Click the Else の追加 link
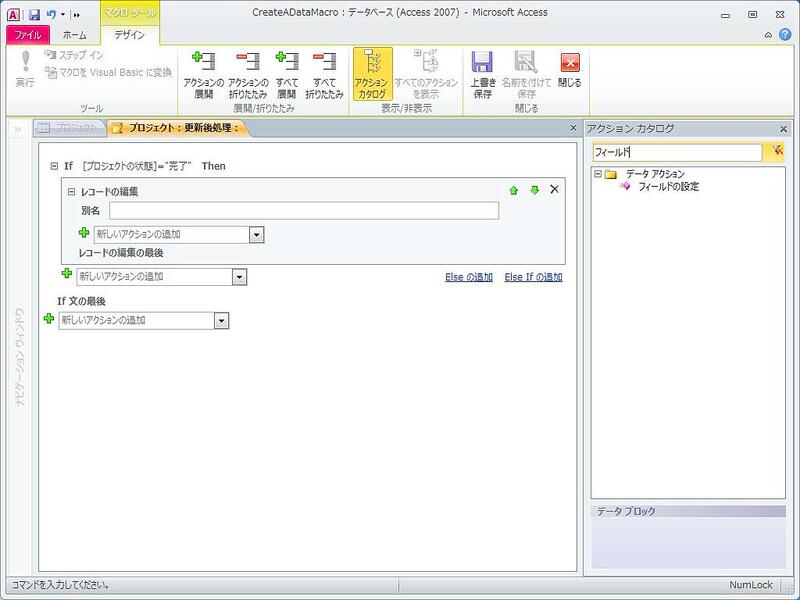Viewport: 800px width, 600px height. (469, 277)
